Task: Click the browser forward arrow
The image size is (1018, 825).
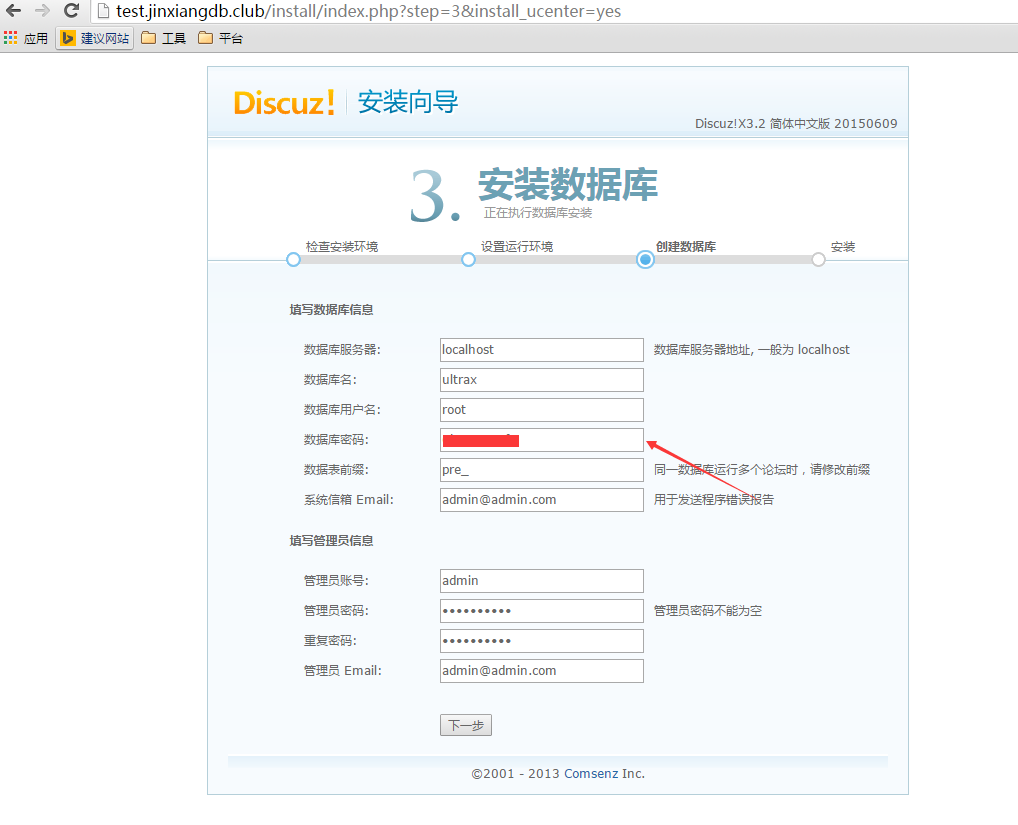Action: tap(42, 11)
